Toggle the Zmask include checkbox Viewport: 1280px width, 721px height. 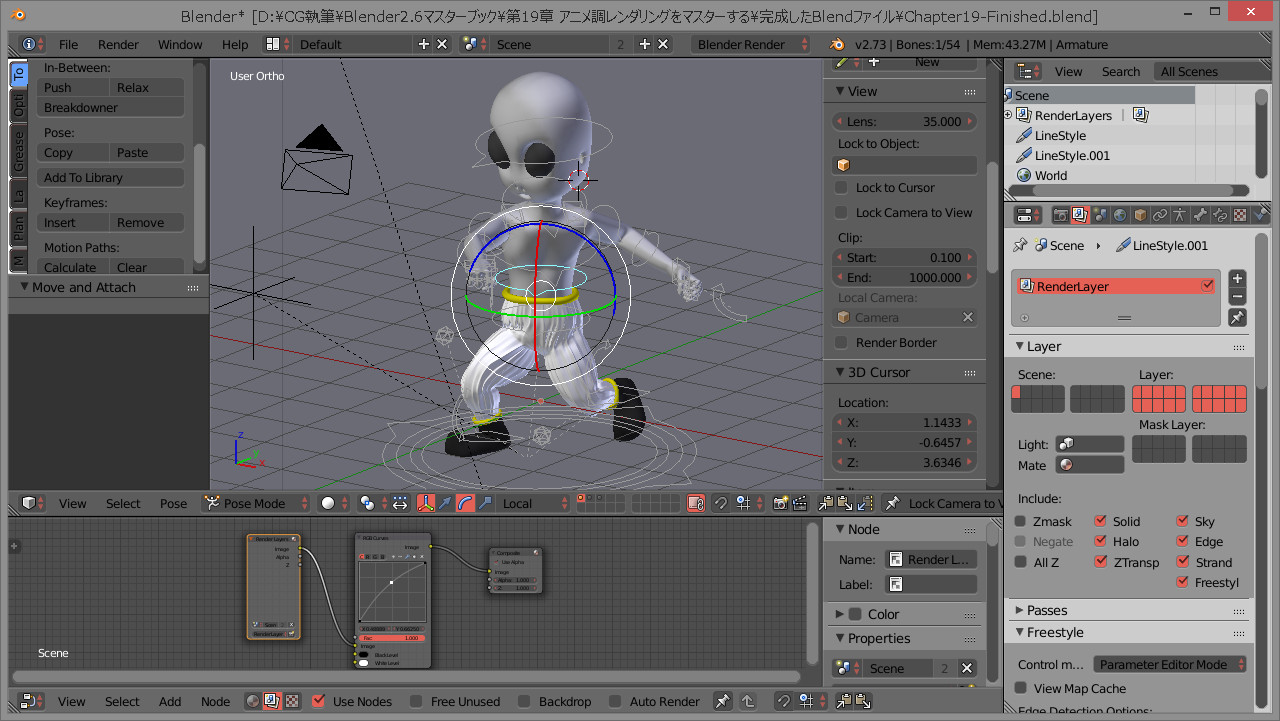(x=1020, y=521)
